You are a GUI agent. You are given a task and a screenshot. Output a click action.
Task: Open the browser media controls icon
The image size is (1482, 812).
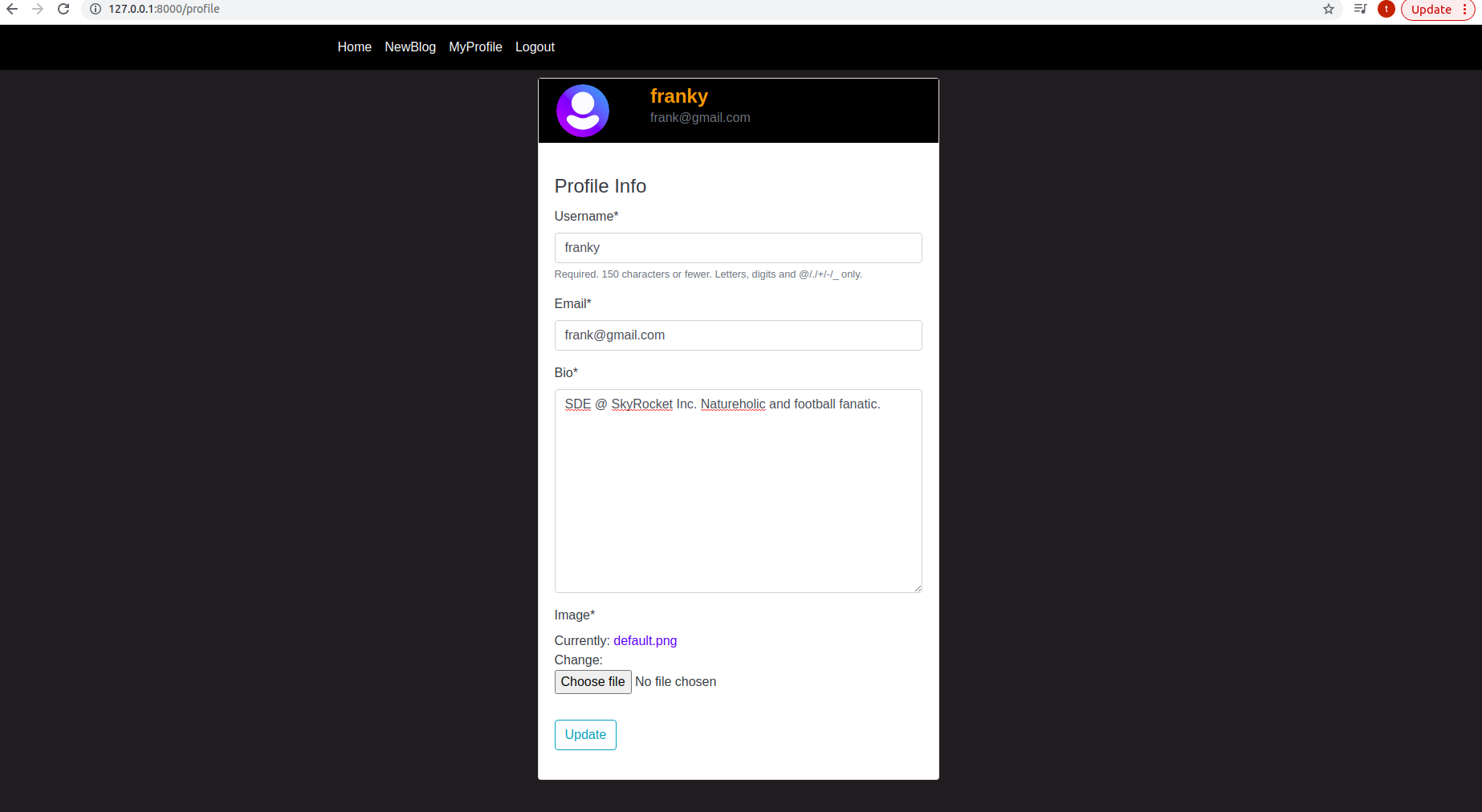click(1360, 9)
